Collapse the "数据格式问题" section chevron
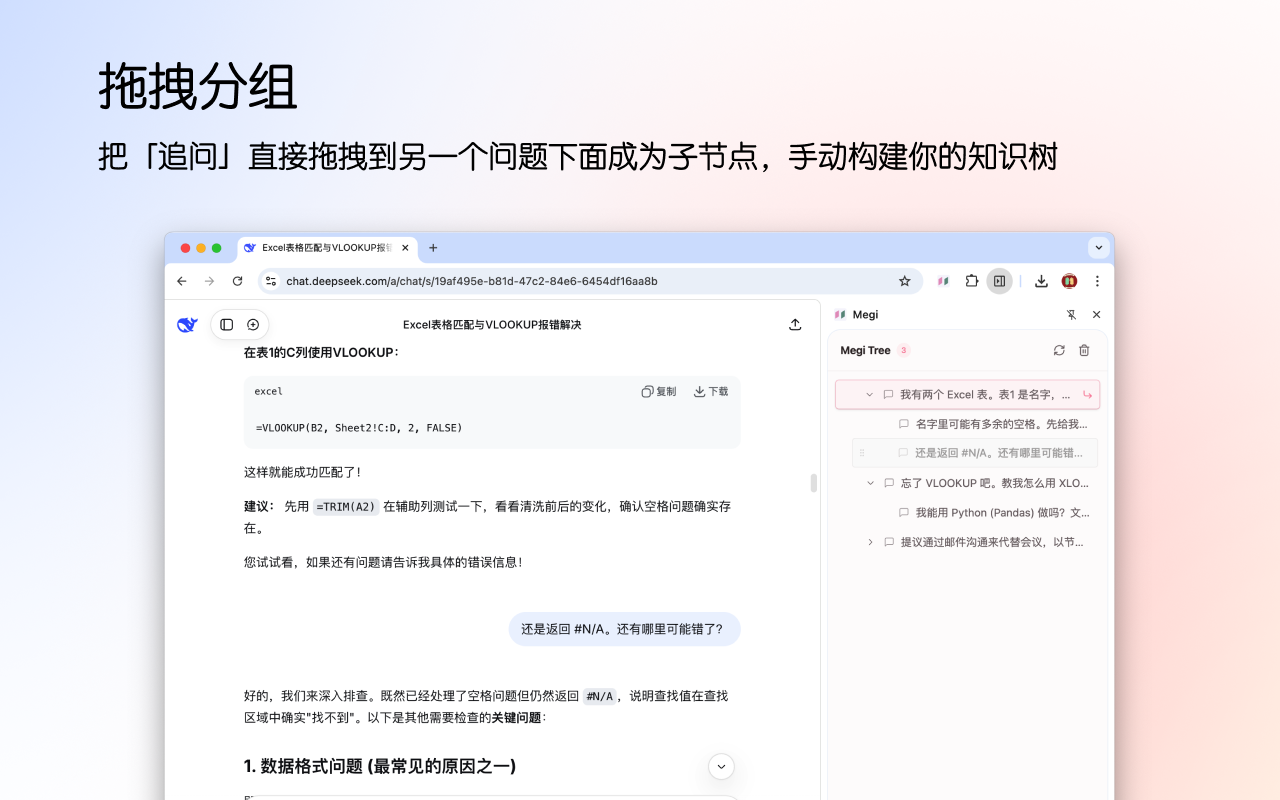Viewport: 1280px width, 800px height. tap(720, 766)
